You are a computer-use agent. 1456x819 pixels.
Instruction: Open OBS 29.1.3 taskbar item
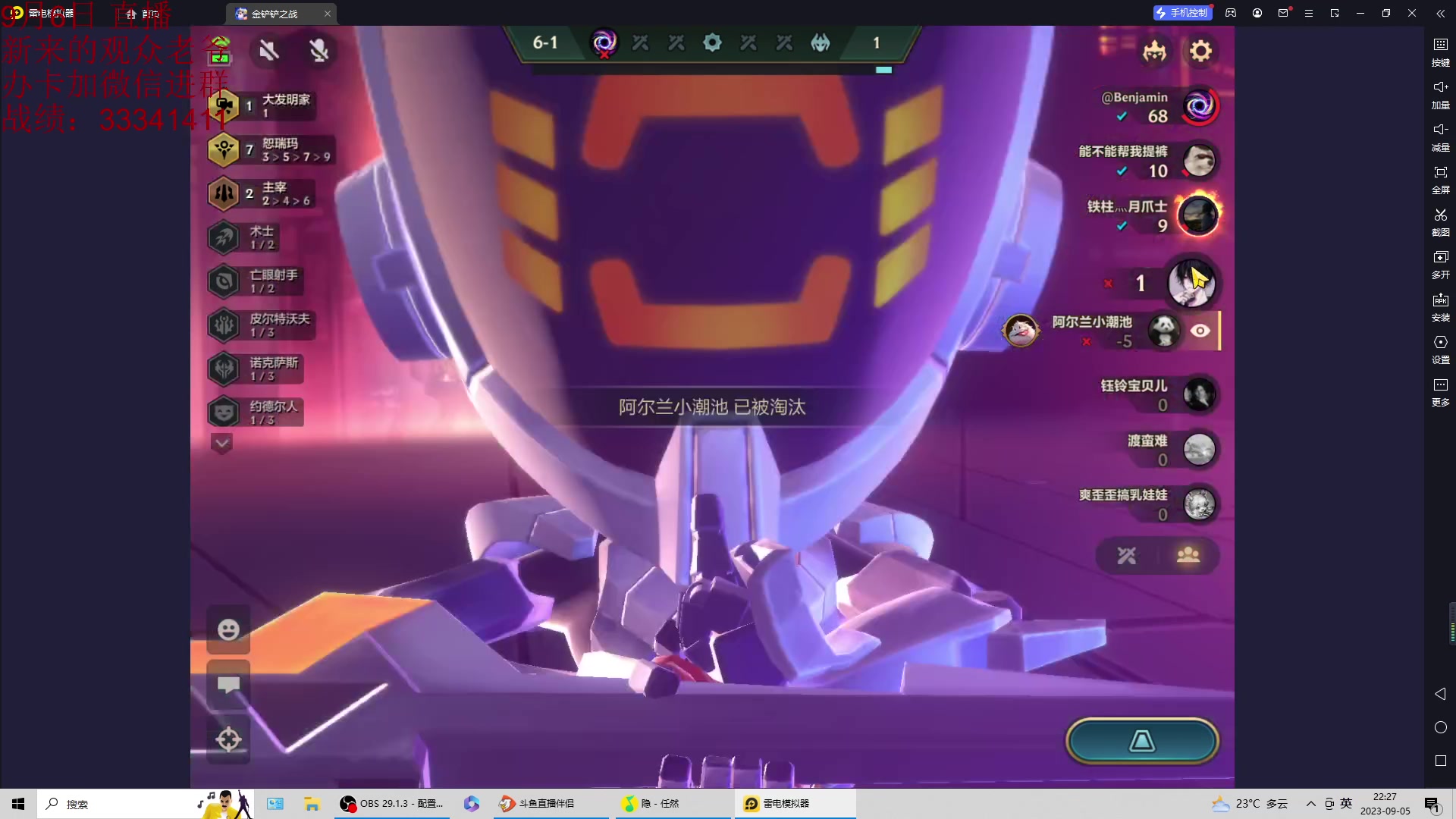393,804
